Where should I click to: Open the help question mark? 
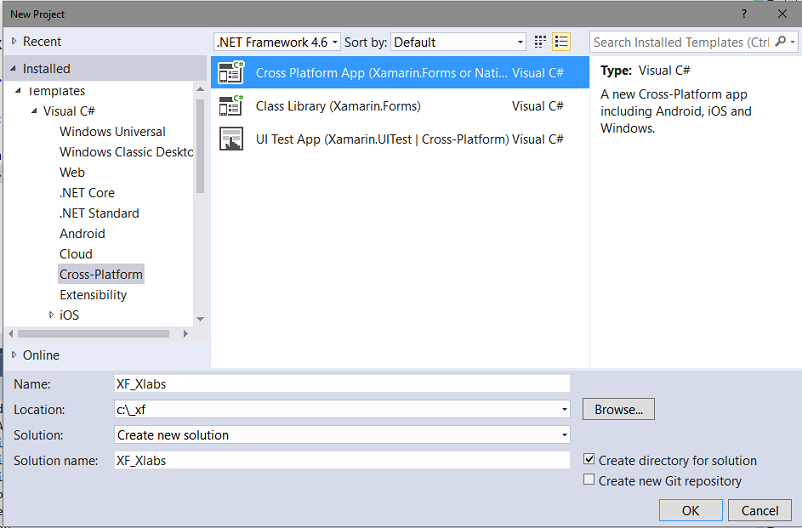tap(744, 14)
